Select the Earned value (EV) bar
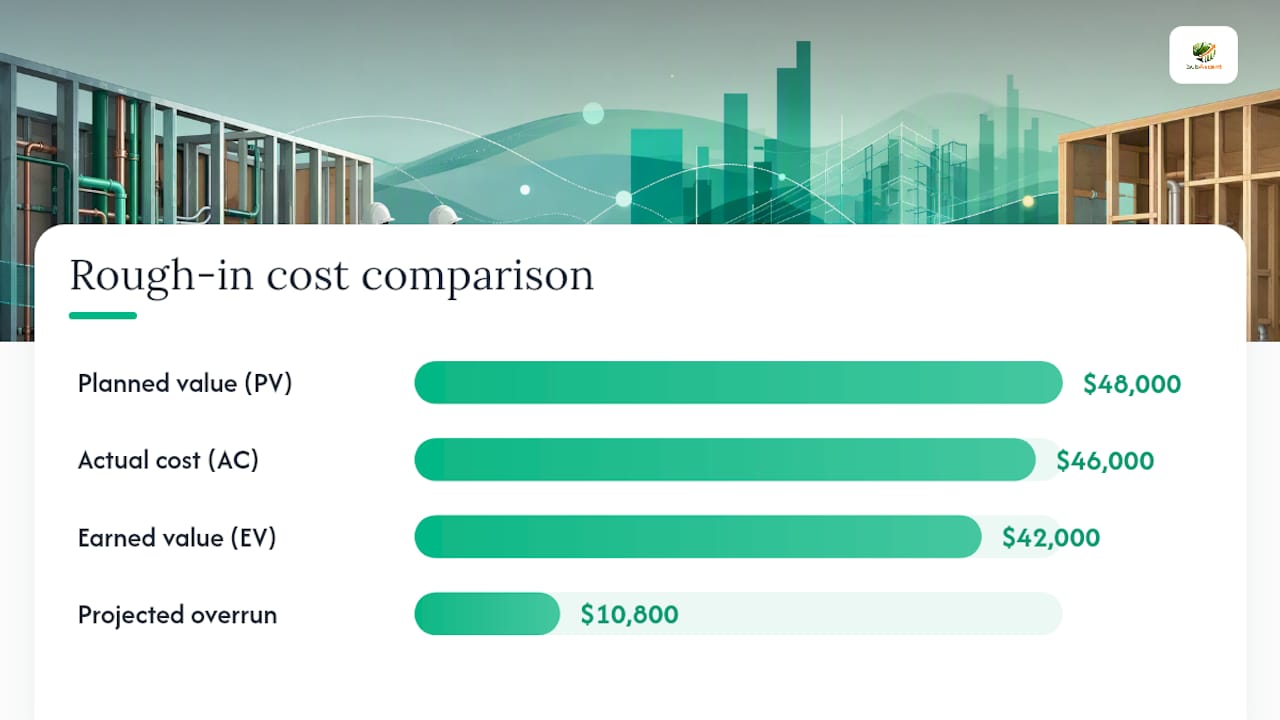The width and height of the screenshot is (1280, 720). (x=698, y=537)
